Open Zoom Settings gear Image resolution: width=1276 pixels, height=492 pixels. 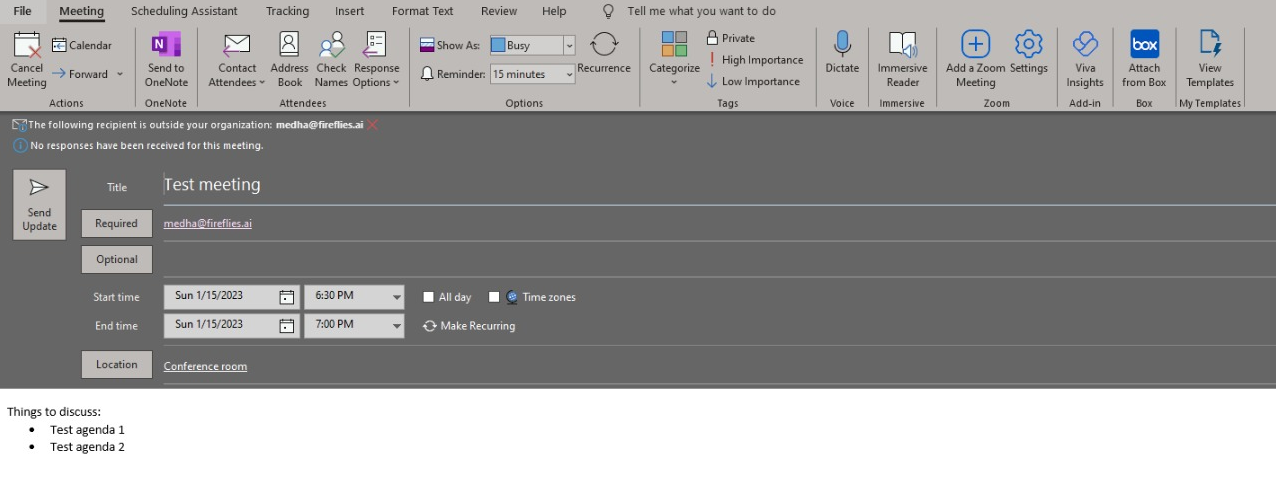click(x=1029, y=52)
